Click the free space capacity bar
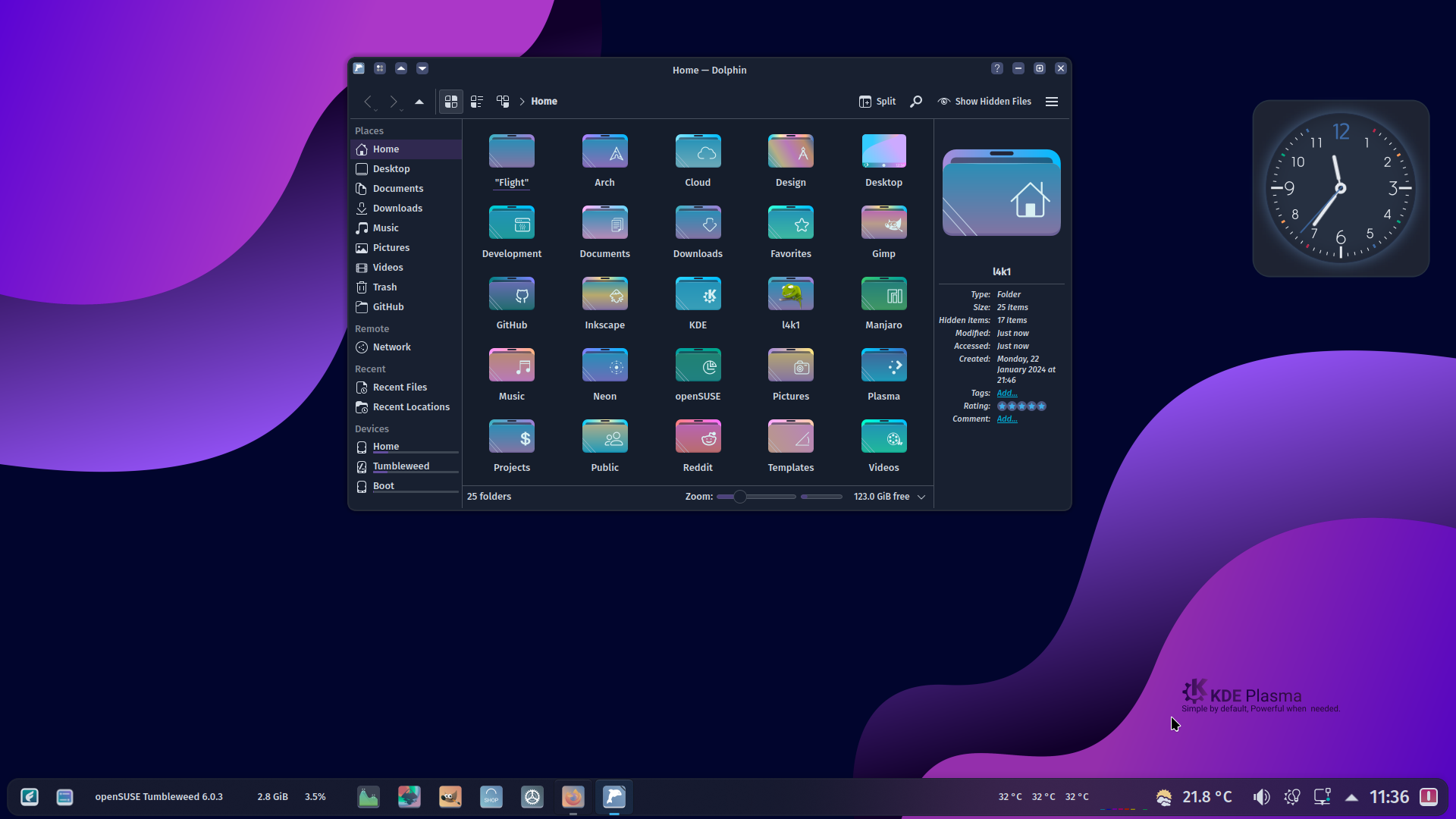This screenshot has width=1456, height=819. [x=821, y=497]
